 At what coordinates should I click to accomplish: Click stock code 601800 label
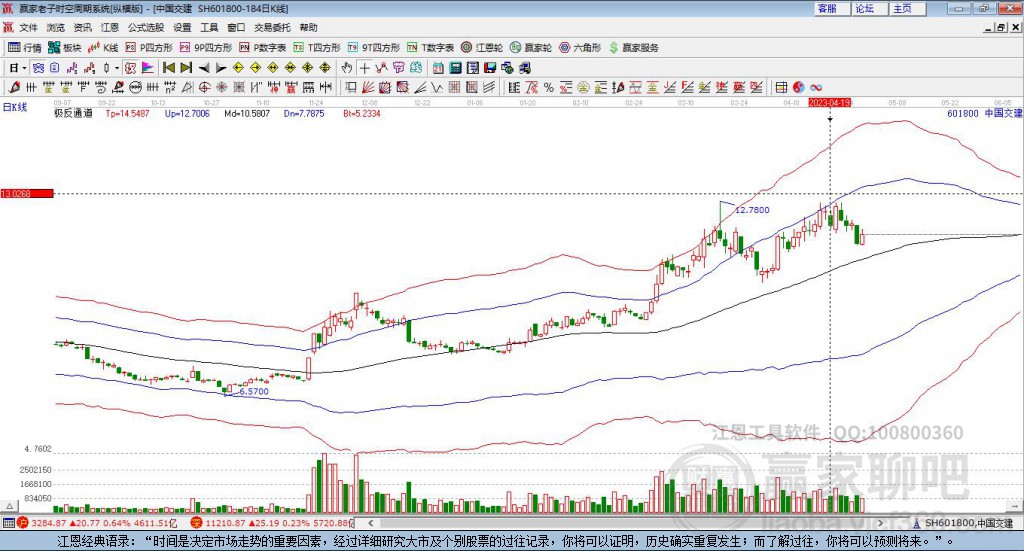pos(963,113)
